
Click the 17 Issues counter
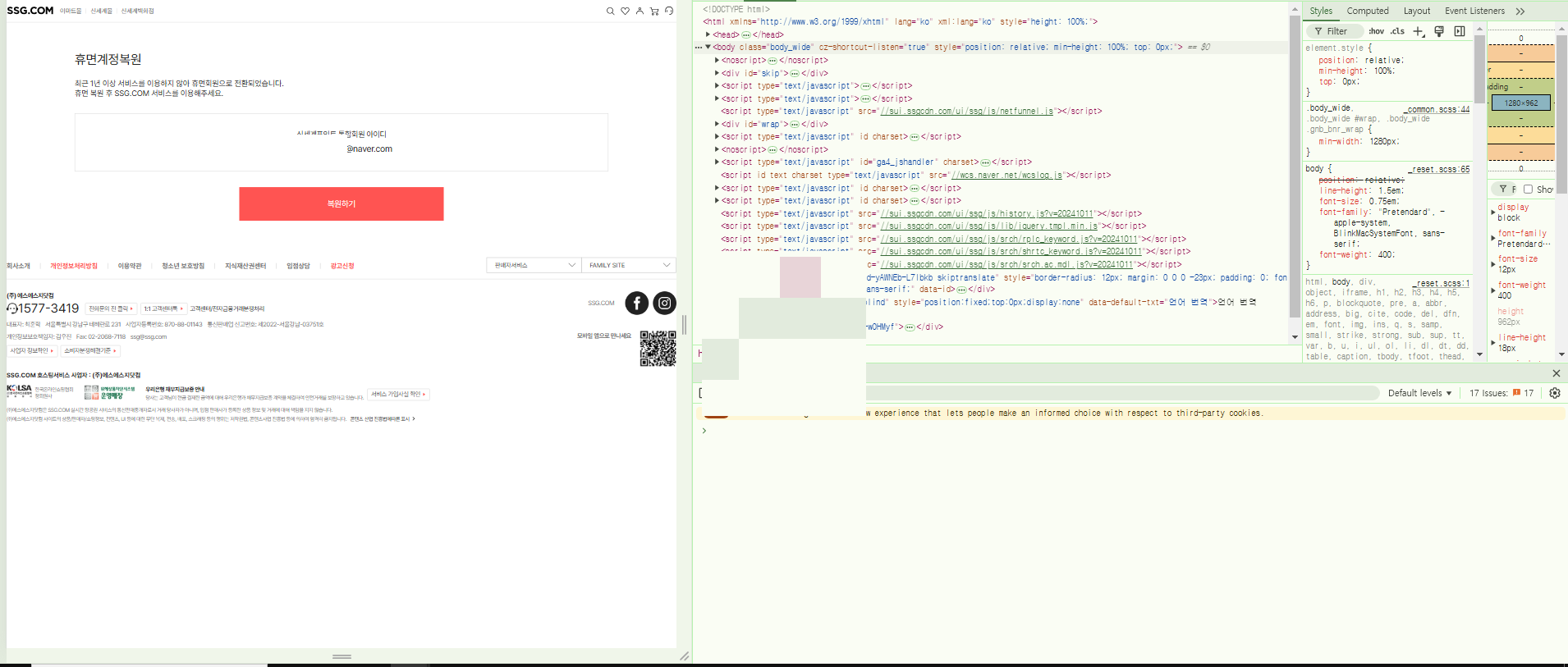coord(1502,393)
